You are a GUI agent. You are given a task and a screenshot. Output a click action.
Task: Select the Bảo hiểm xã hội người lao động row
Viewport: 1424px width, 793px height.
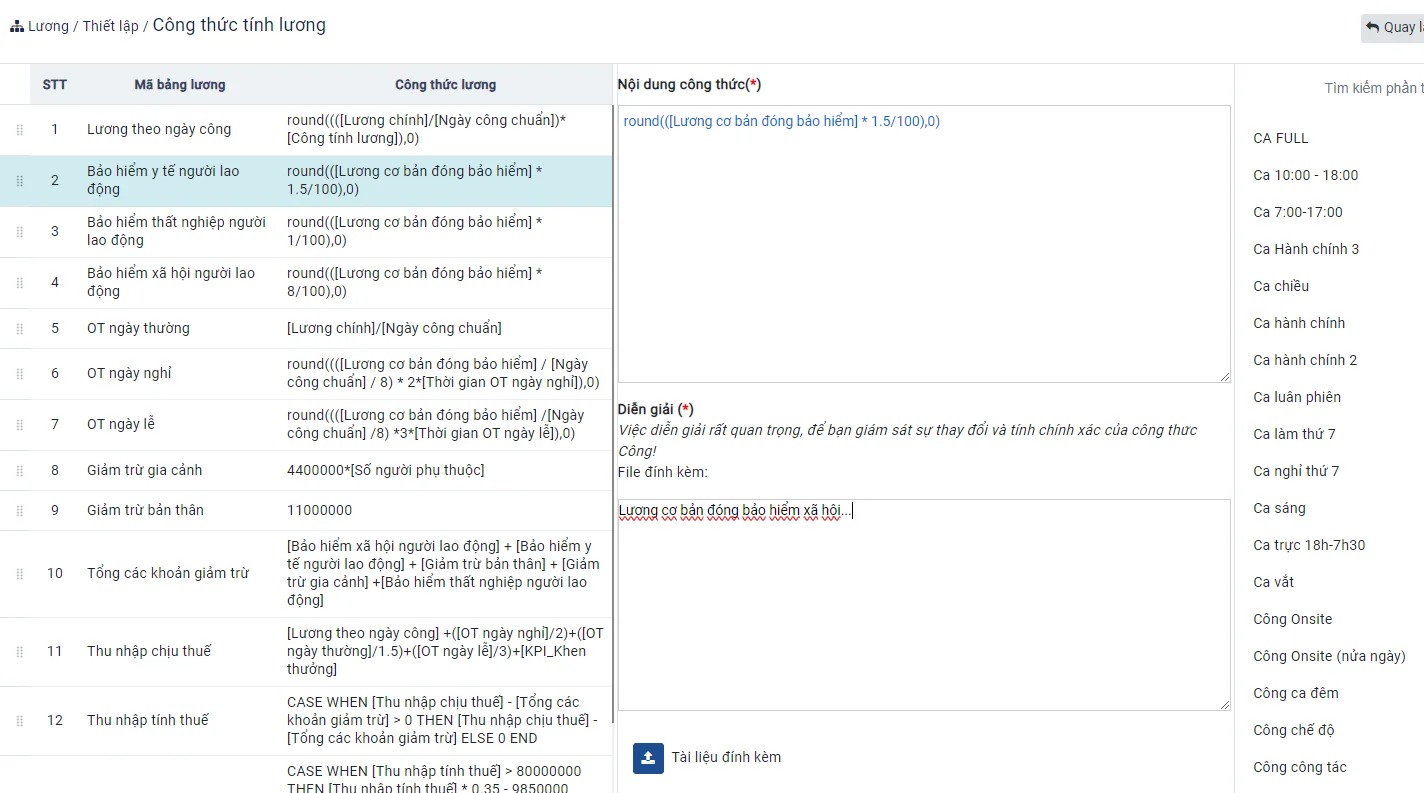pyautogui.click(x=171, y=282)
